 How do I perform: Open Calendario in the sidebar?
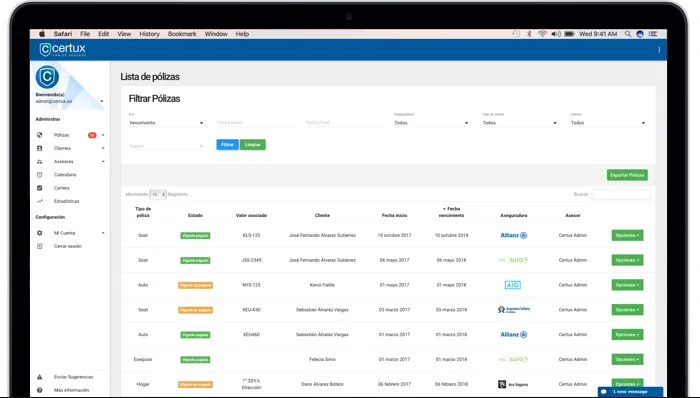point(65,175)
